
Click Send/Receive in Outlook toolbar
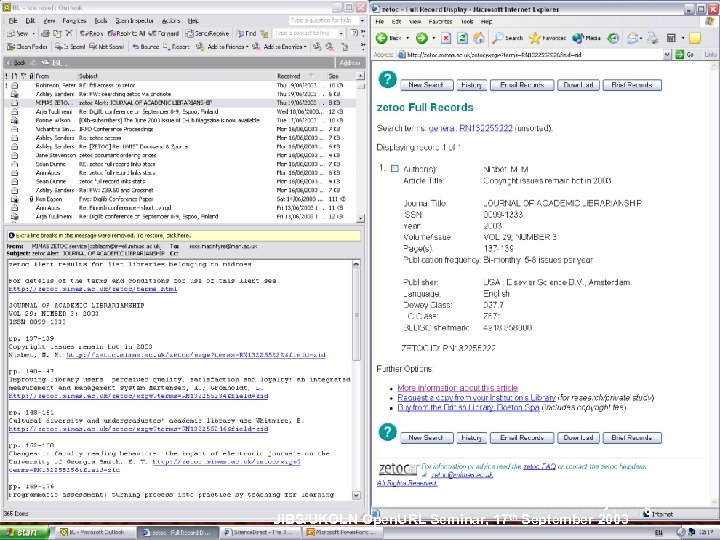point(208,34)
